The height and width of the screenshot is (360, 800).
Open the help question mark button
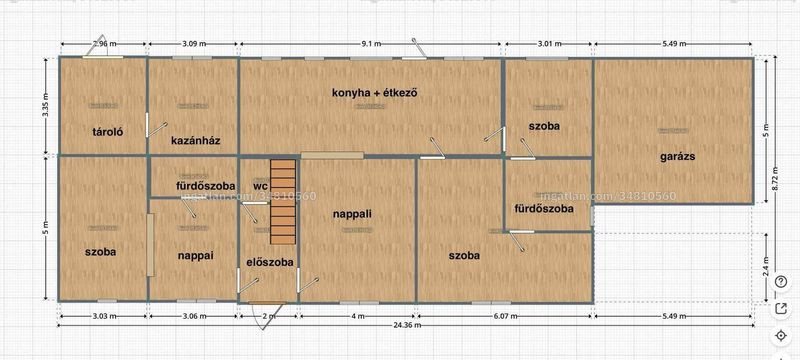coord(781,282)
